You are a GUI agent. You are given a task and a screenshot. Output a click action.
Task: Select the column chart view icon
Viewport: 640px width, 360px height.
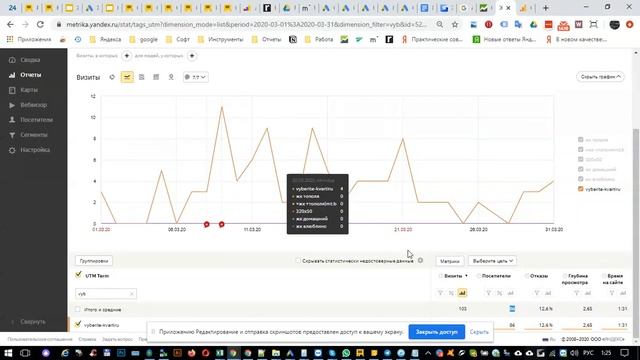point(156,77)
